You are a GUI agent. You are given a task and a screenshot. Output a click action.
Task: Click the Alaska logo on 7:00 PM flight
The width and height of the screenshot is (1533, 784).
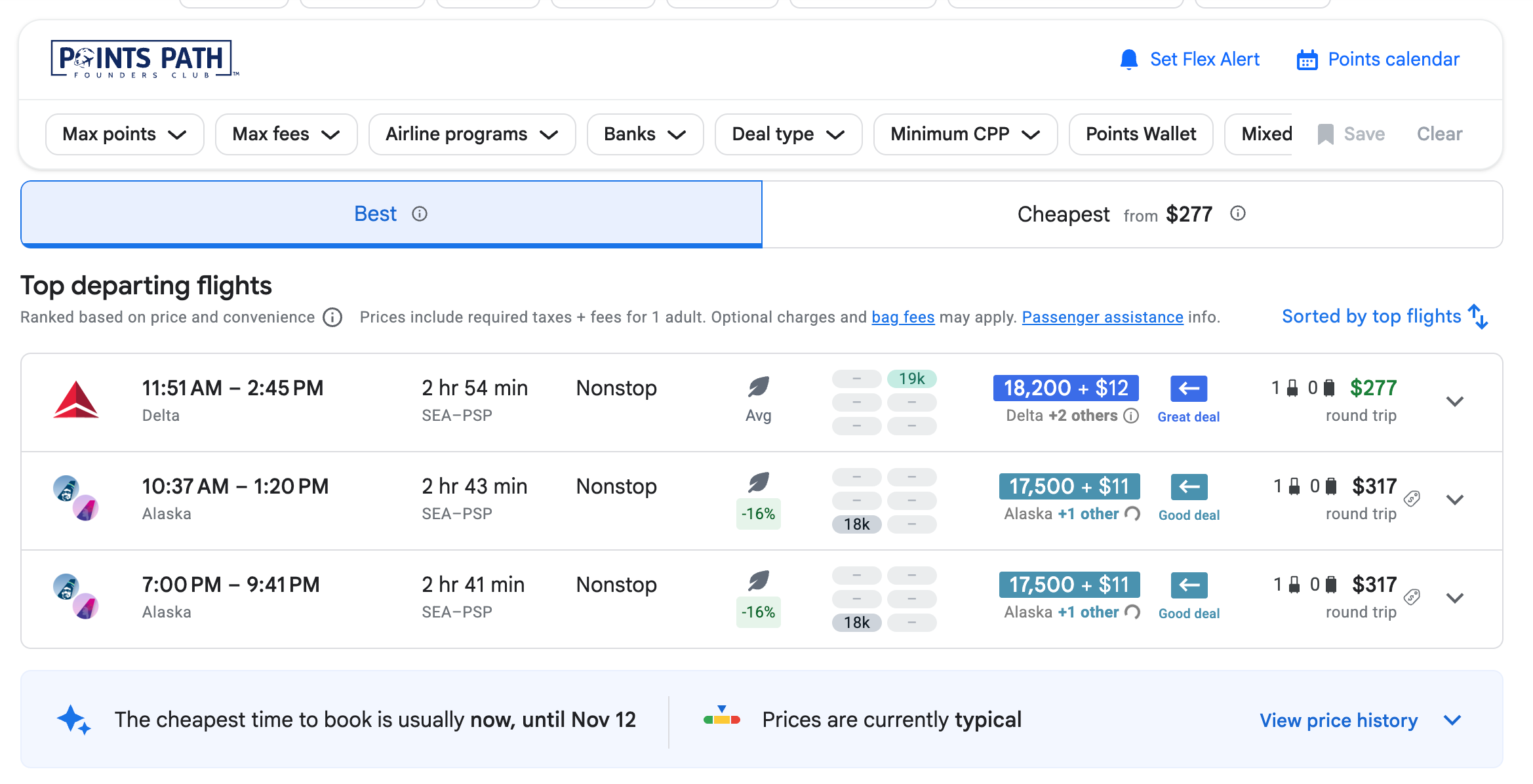[76, 597]
